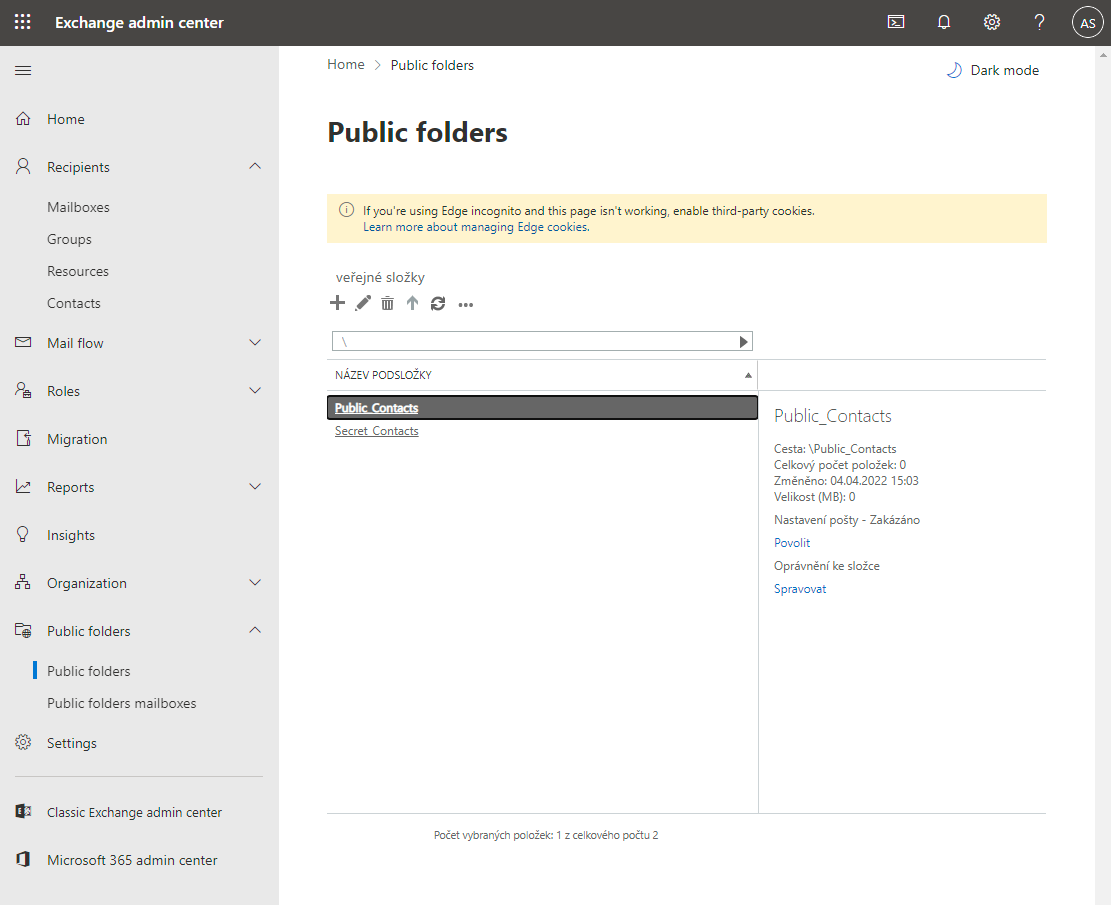Click Povolit to enable mail settings
This screenshot has width=1111, height=905.
792,543
